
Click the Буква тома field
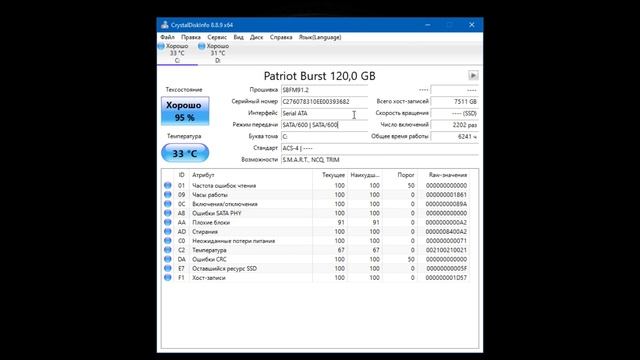coord(324,136)
